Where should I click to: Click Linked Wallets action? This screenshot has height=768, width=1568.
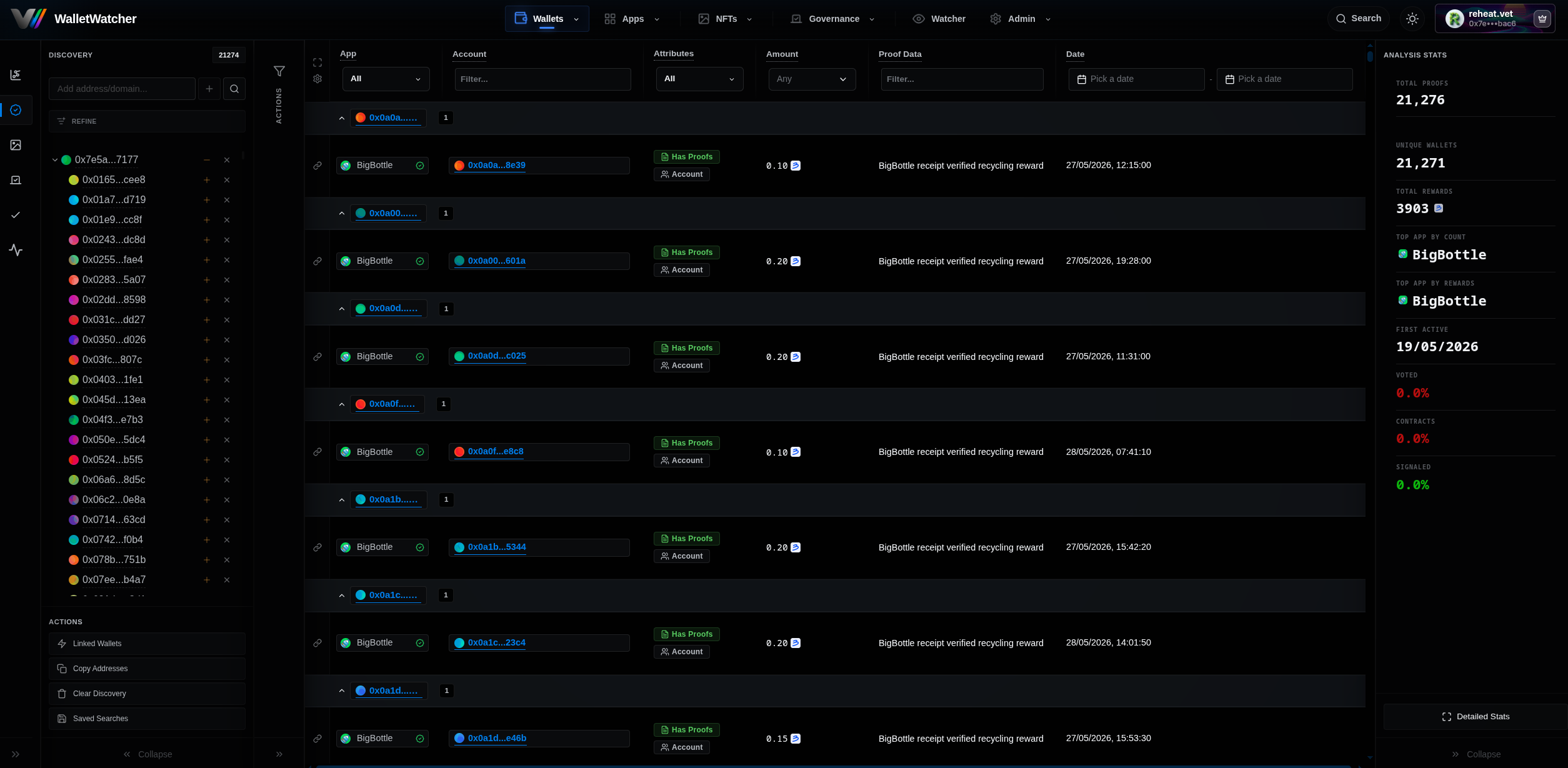coord(147,644)
